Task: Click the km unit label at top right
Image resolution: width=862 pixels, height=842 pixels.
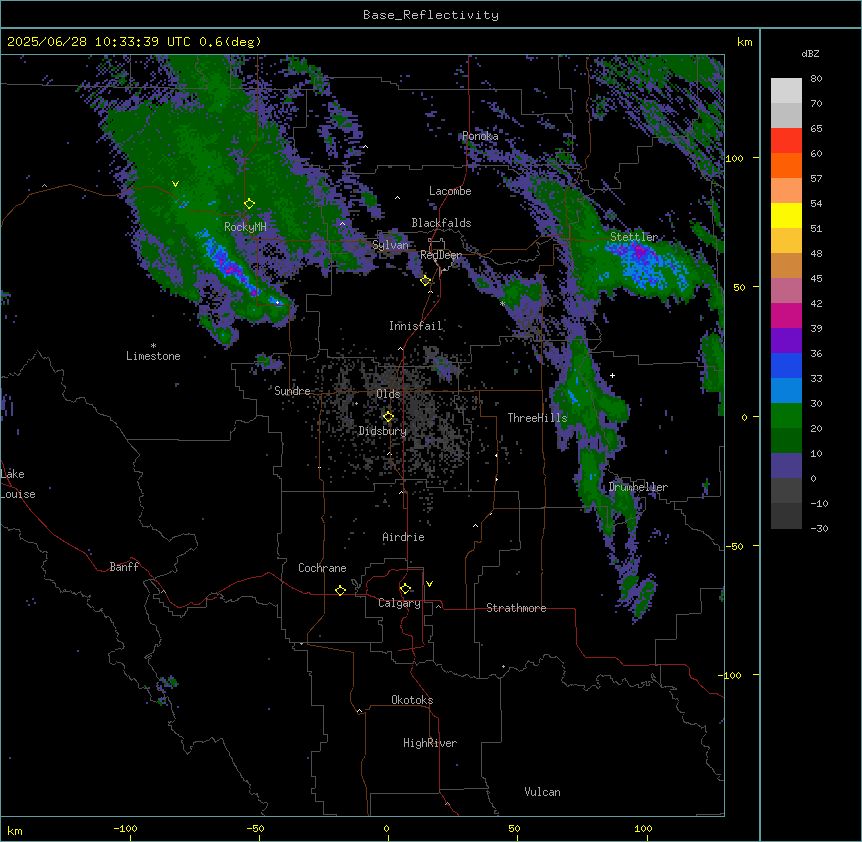Action: 744,42
